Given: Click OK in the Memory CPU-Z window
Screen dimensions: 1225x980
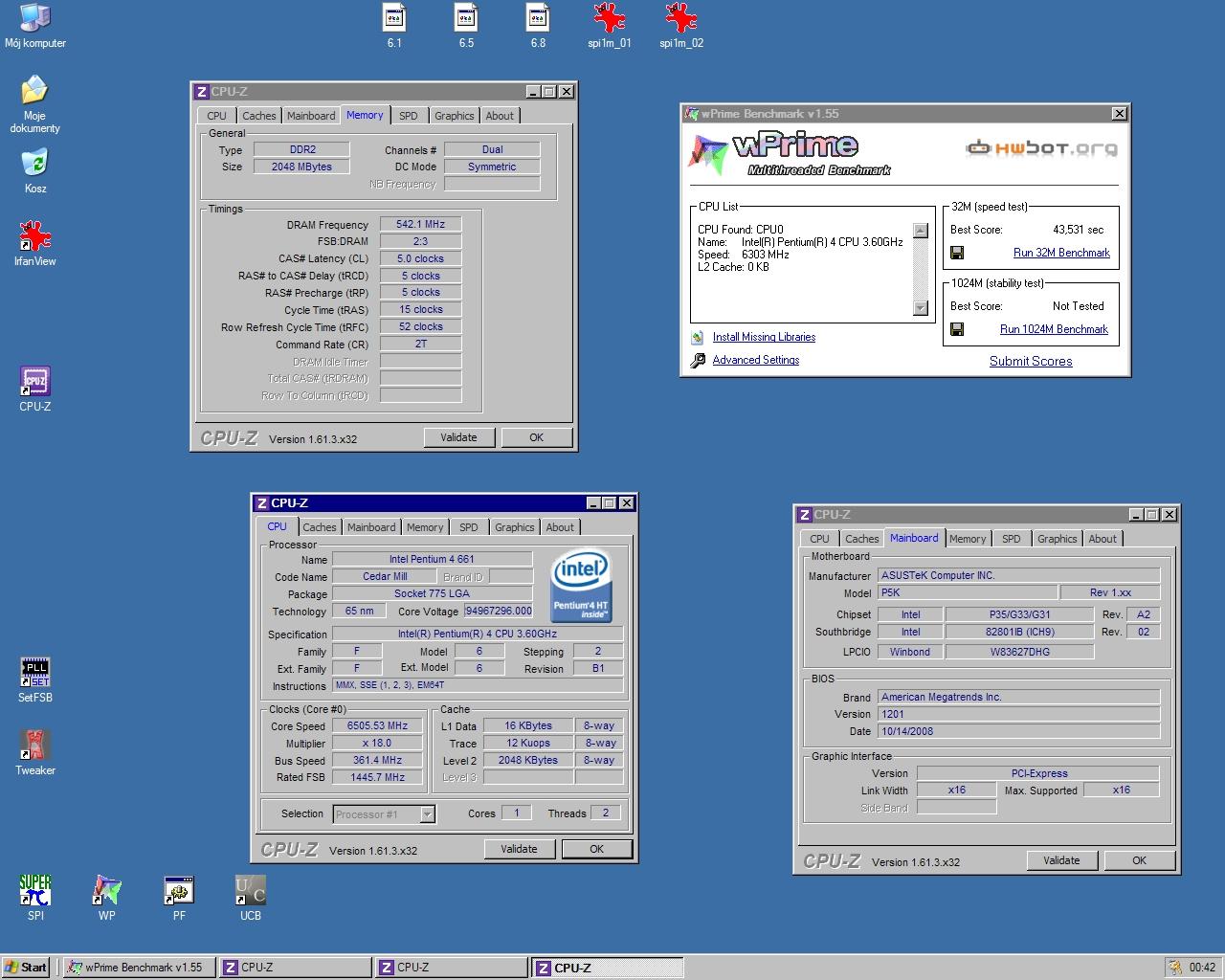Looking at the screenshot, I should coord(536,437).
